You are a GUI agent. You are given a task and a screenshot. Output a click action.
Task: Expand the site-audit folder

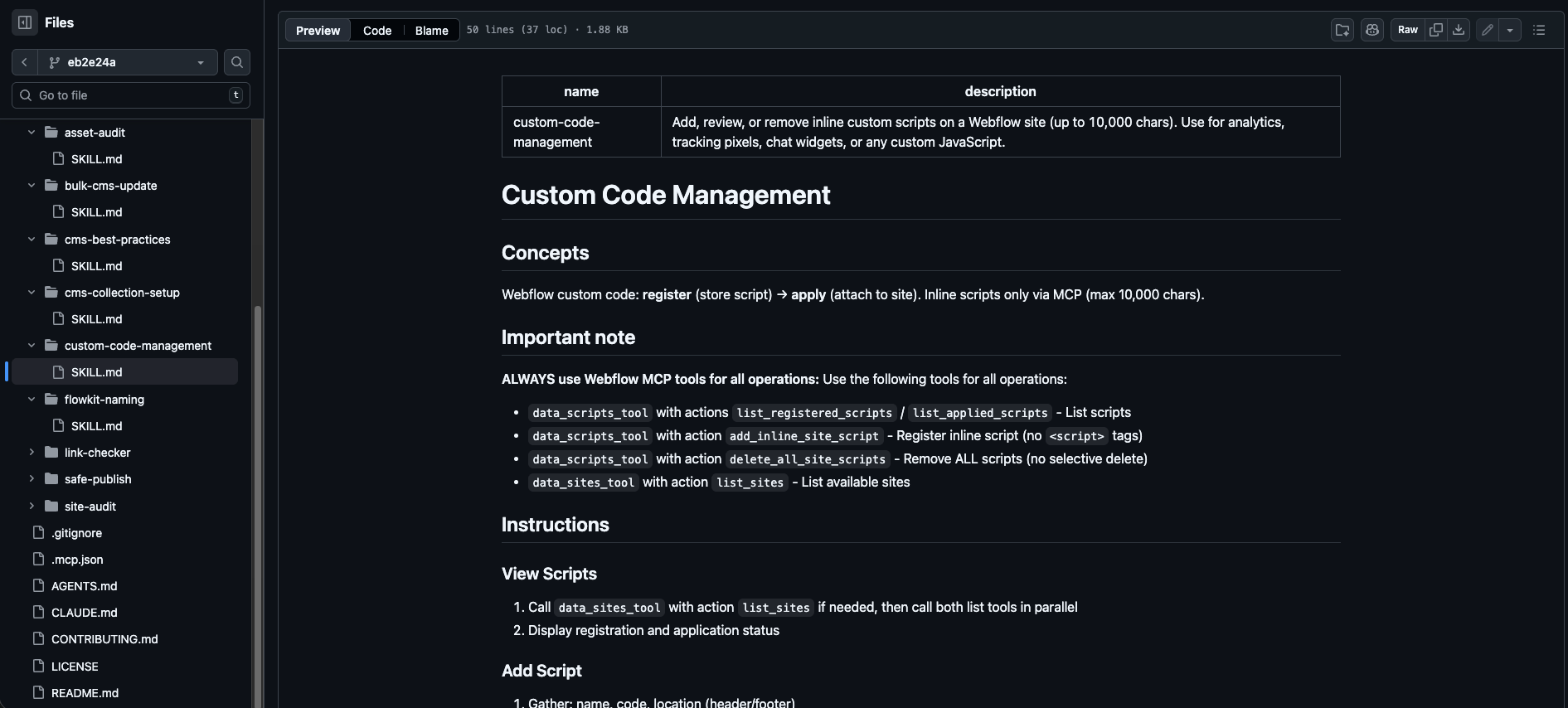point(32,506)
